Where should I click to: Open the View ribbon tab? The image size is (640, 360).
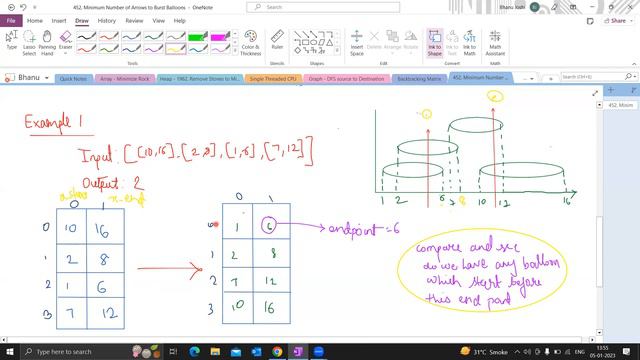coord(158,20)
